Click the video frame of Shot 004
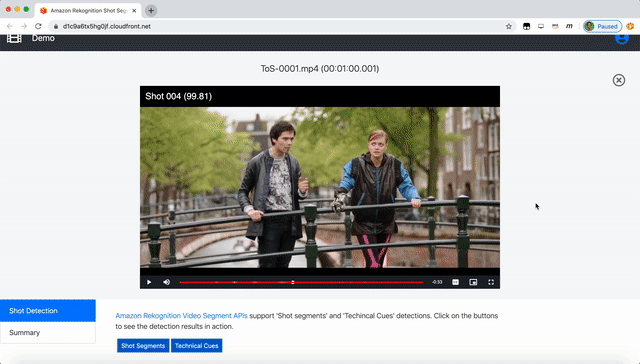The height and width of the screenshot is (364, 640). click(x=320, y=187)
